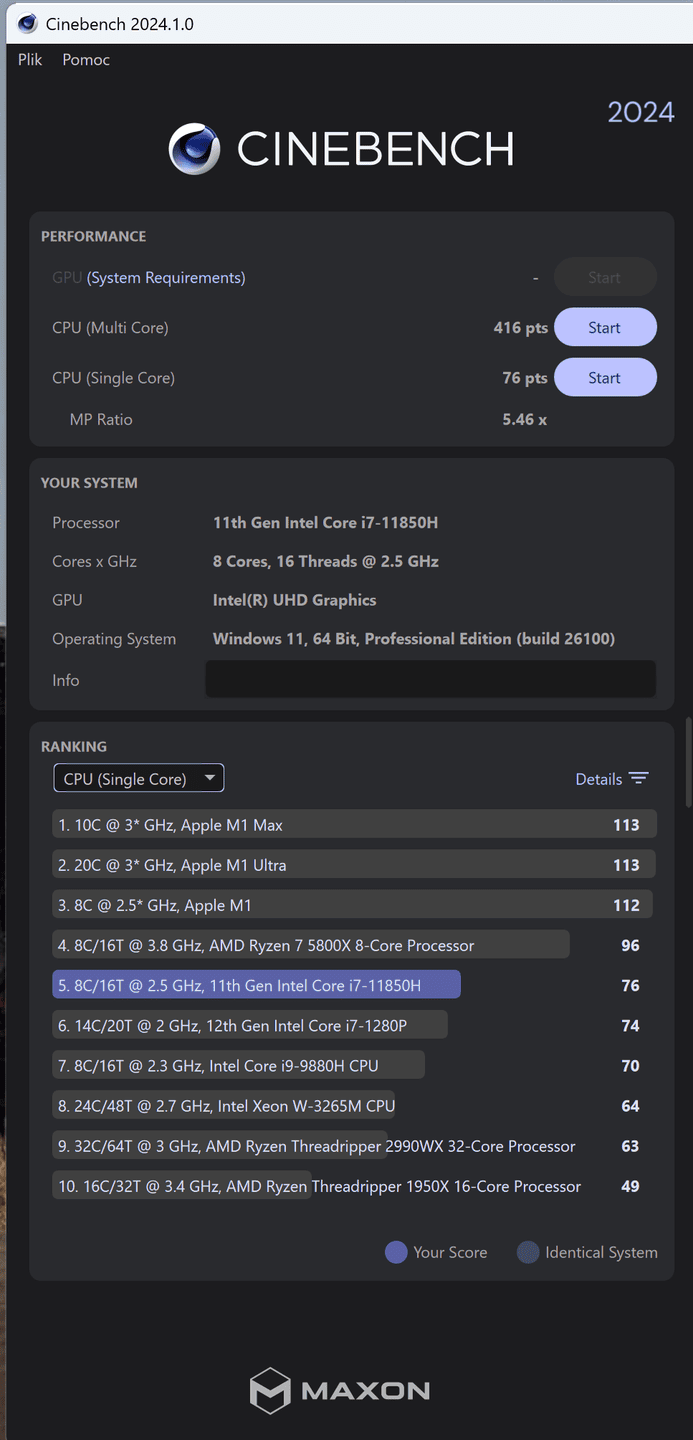Click the Intel(R) UHD Graphics value
693x1440 pixels.
[295, 600]
